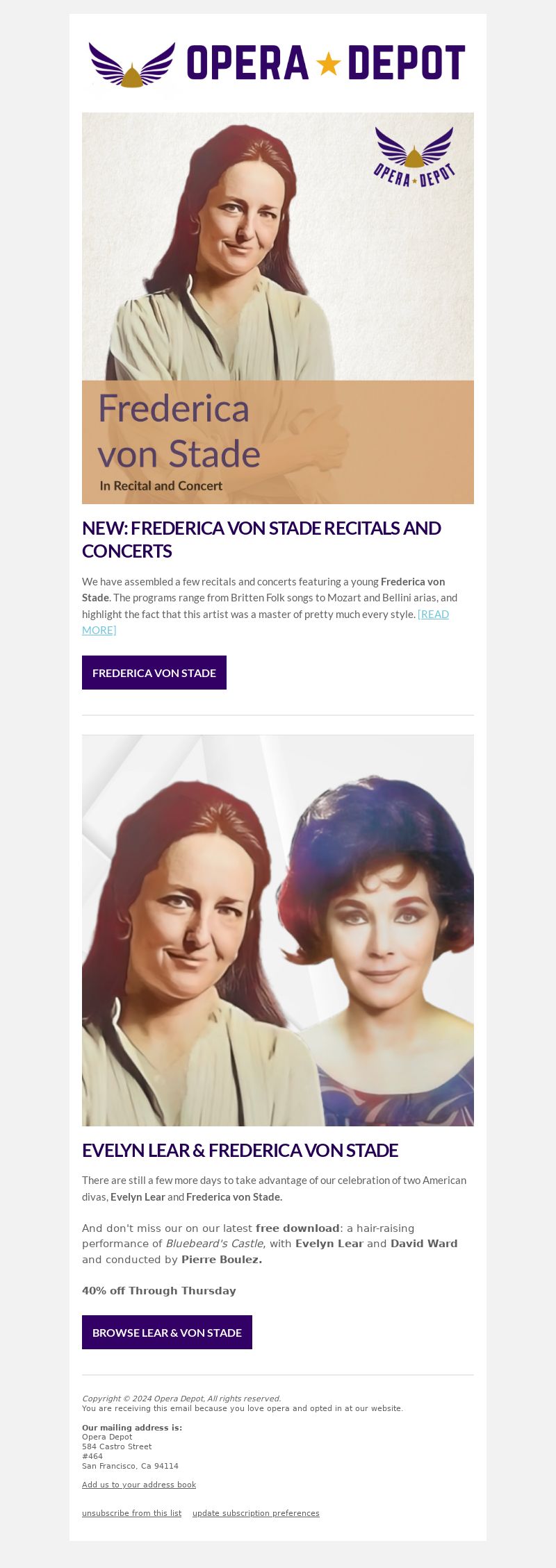Open update subscription preferences link
Image resolution: width=556 pixels, height=1568 pixels.
256,1513
